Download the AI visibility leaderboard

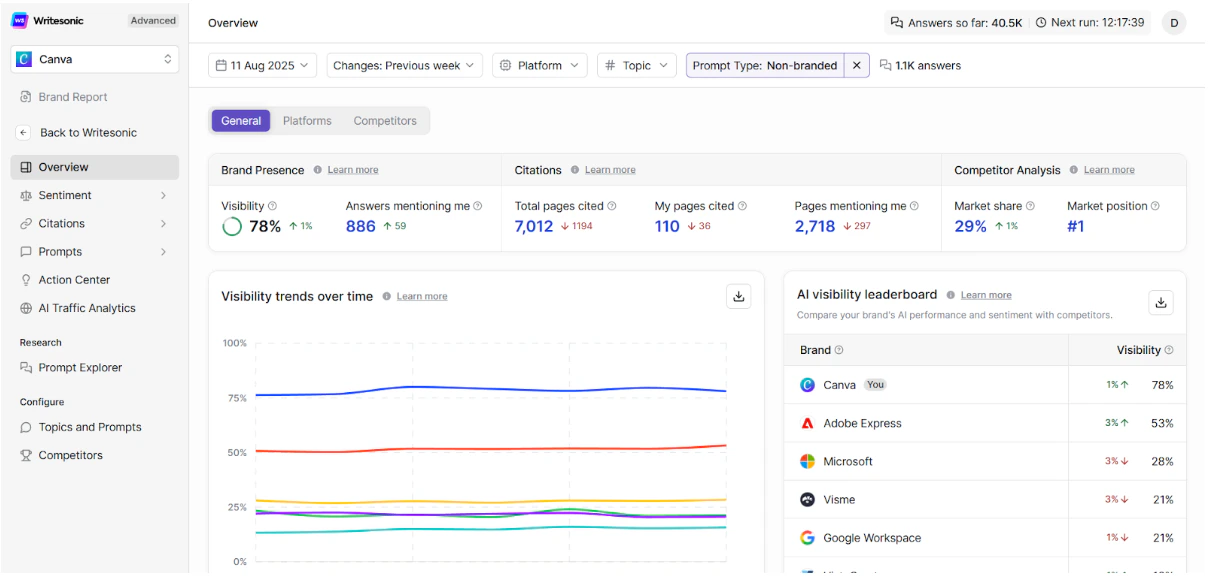[x=1161, y=302]
